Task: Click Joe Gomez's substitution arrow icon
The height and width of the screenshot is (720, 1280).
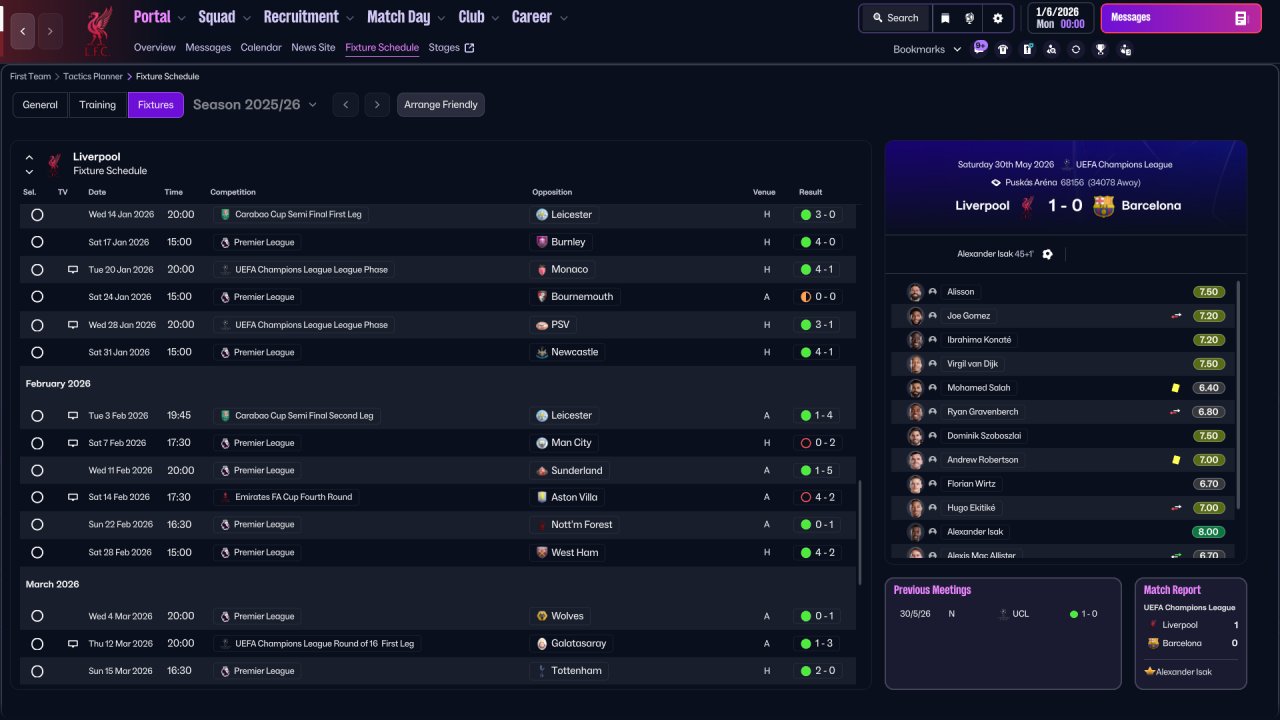Action: 1176,316
